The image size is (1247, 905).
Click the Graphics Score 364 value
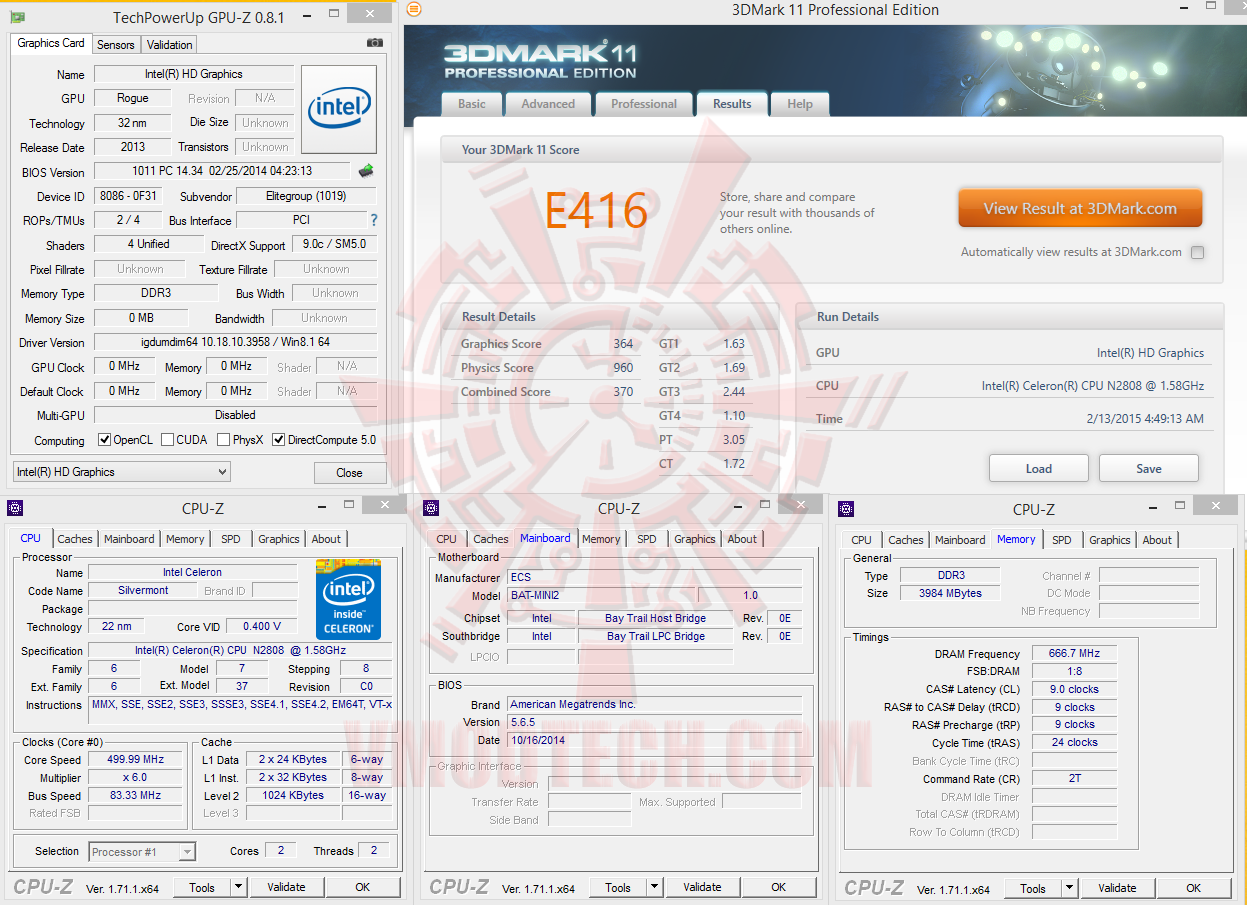tap(623, 344)
